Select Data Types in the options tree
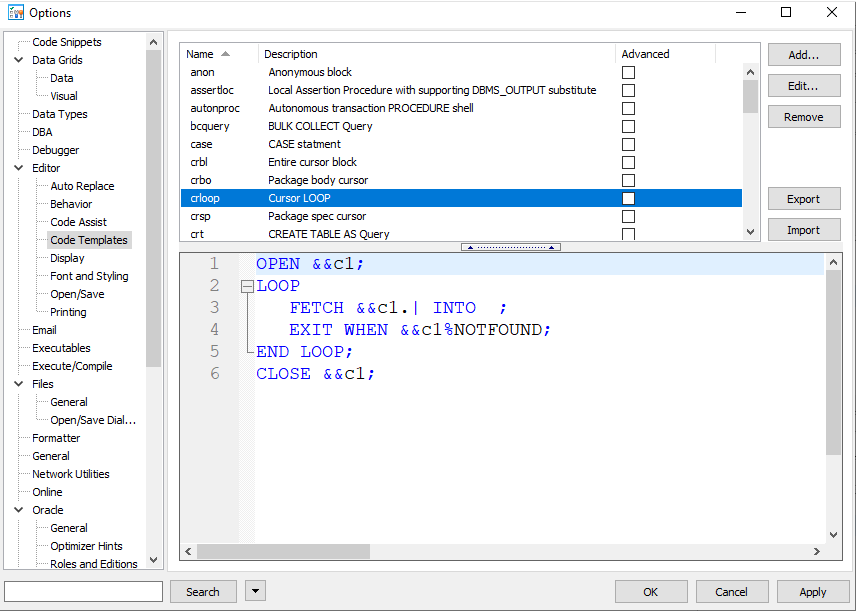 (x=60, y=114)
